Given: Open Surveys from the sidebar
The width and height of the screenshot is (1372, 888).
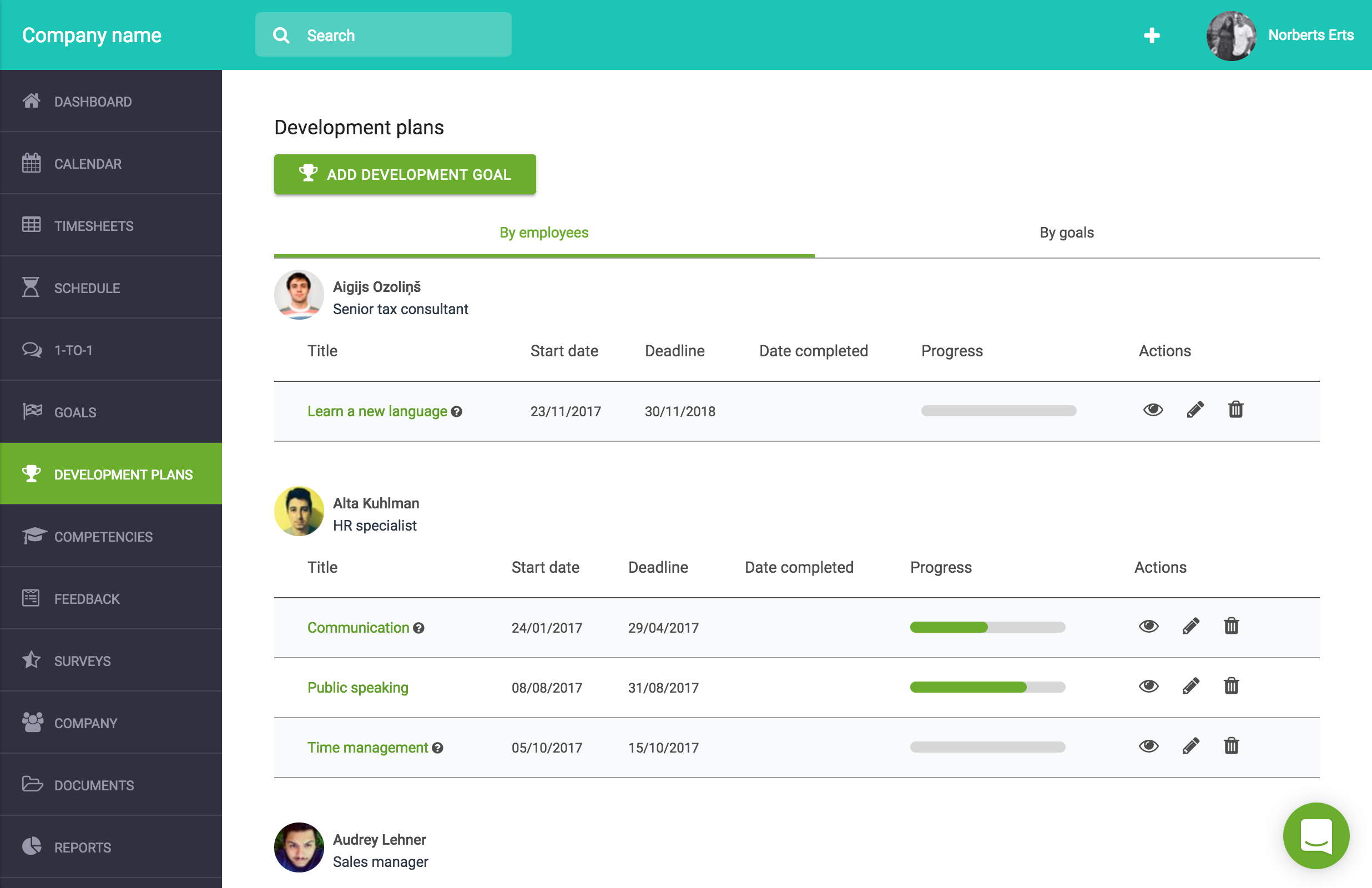Looking at the screenshot, I should click(x=110, y=661).
